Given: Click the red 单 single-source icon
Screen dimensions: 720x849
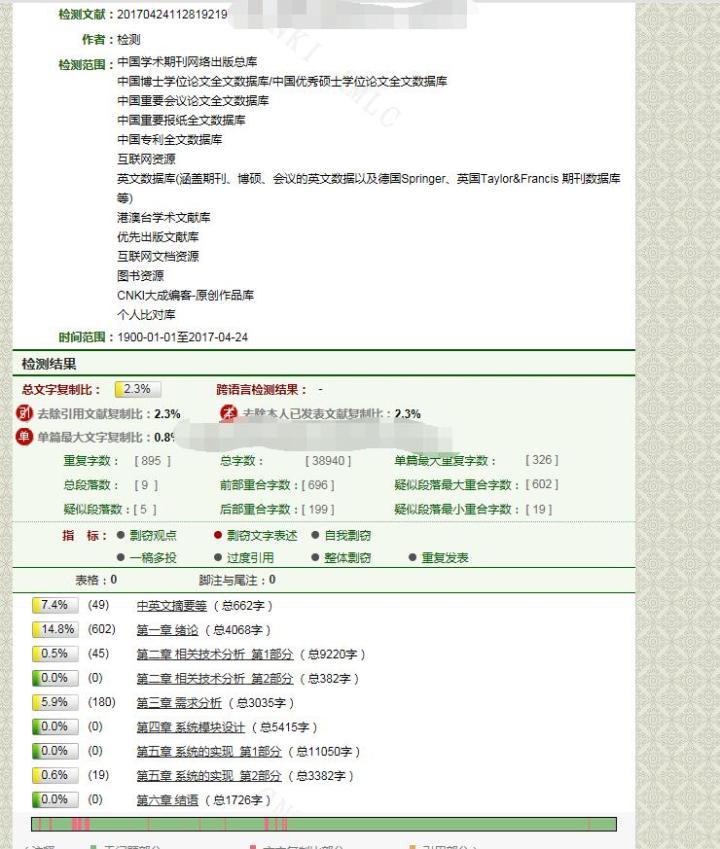Looking at the screenshot, I should pos(25,437).
